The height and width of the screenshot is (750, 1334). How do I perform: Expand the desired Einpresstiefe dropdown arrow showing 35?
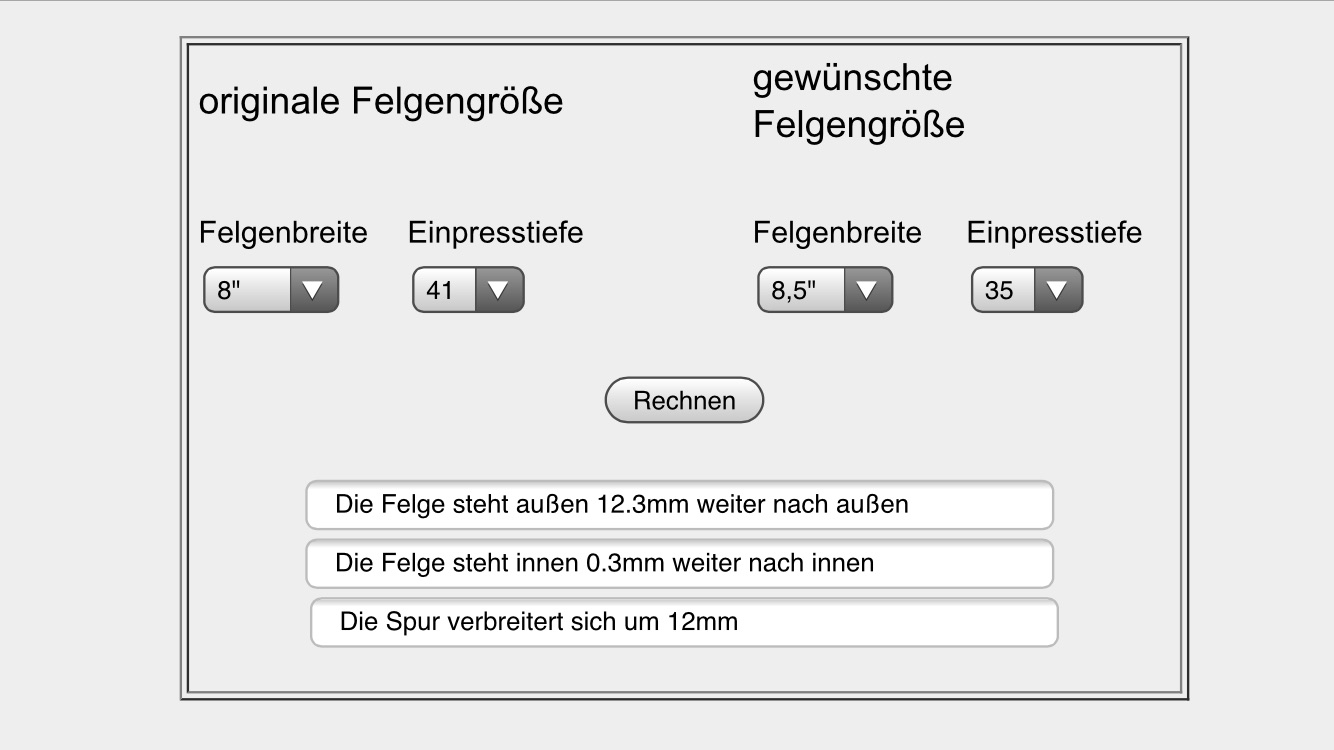(x=1057, y=290)
